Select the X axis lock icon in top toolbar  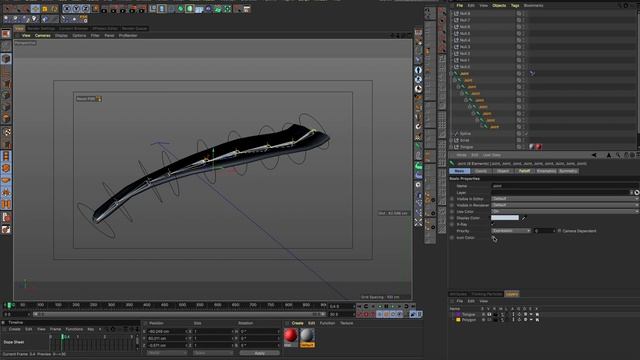click(x=67, y=8)
